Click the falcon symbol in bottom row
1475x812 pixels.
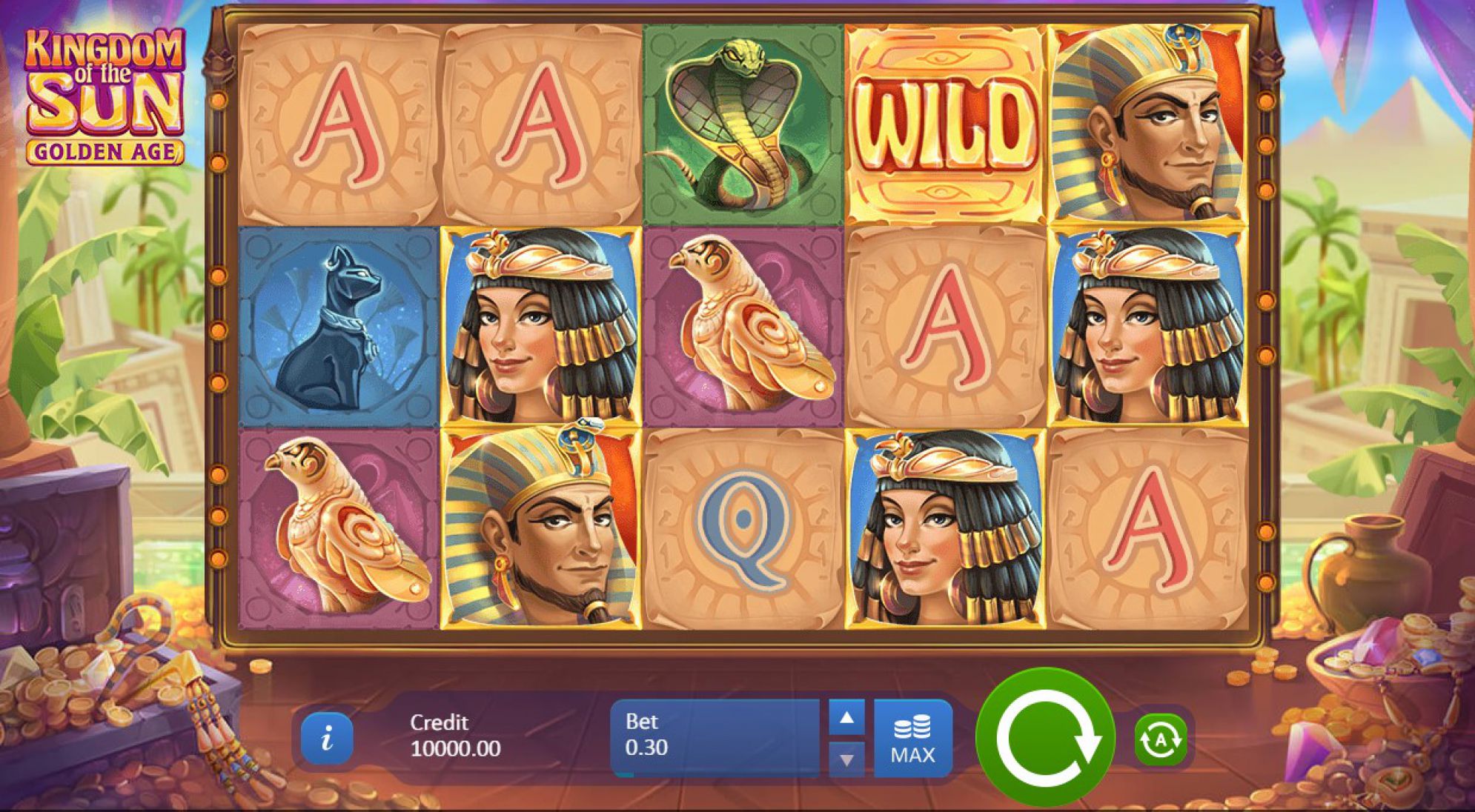[x=339, y=528]
